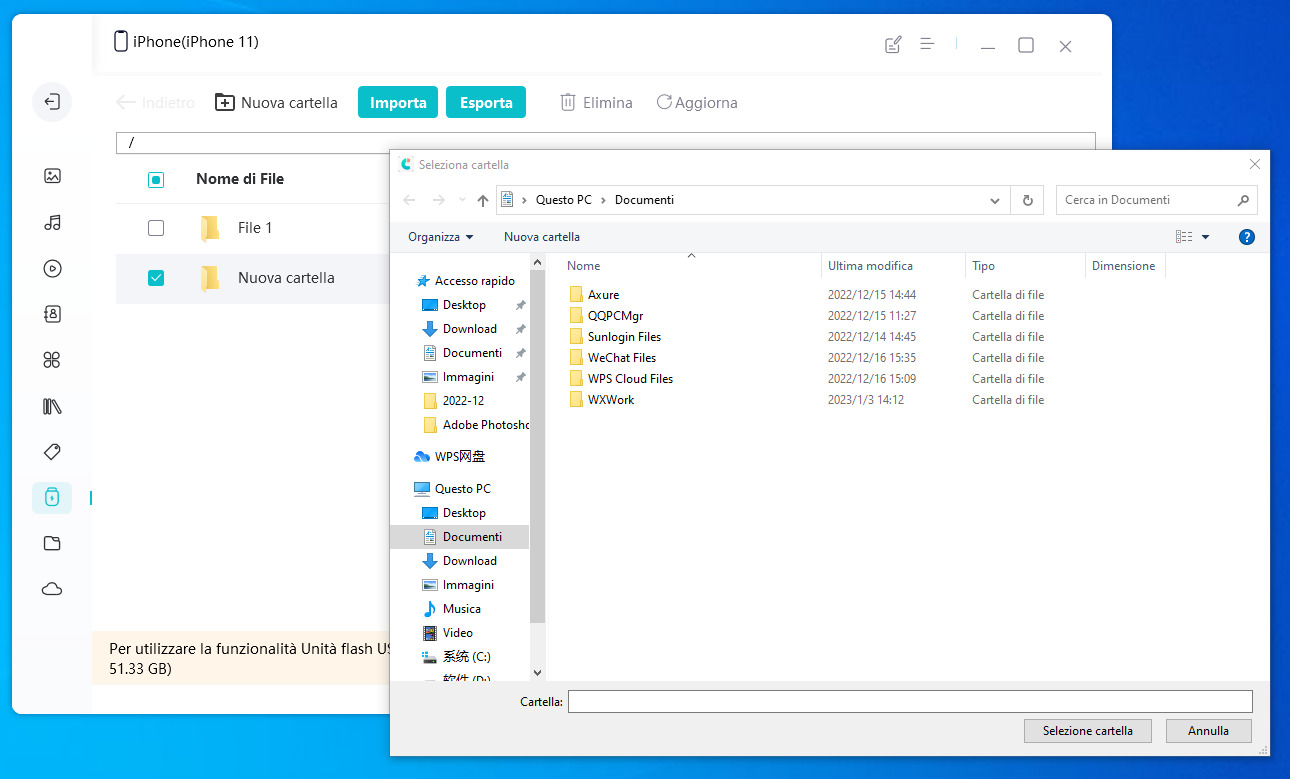Click the navigation pane scroll up arrow
This screenshot has height=779, width=1290.
tap(537, 263)
